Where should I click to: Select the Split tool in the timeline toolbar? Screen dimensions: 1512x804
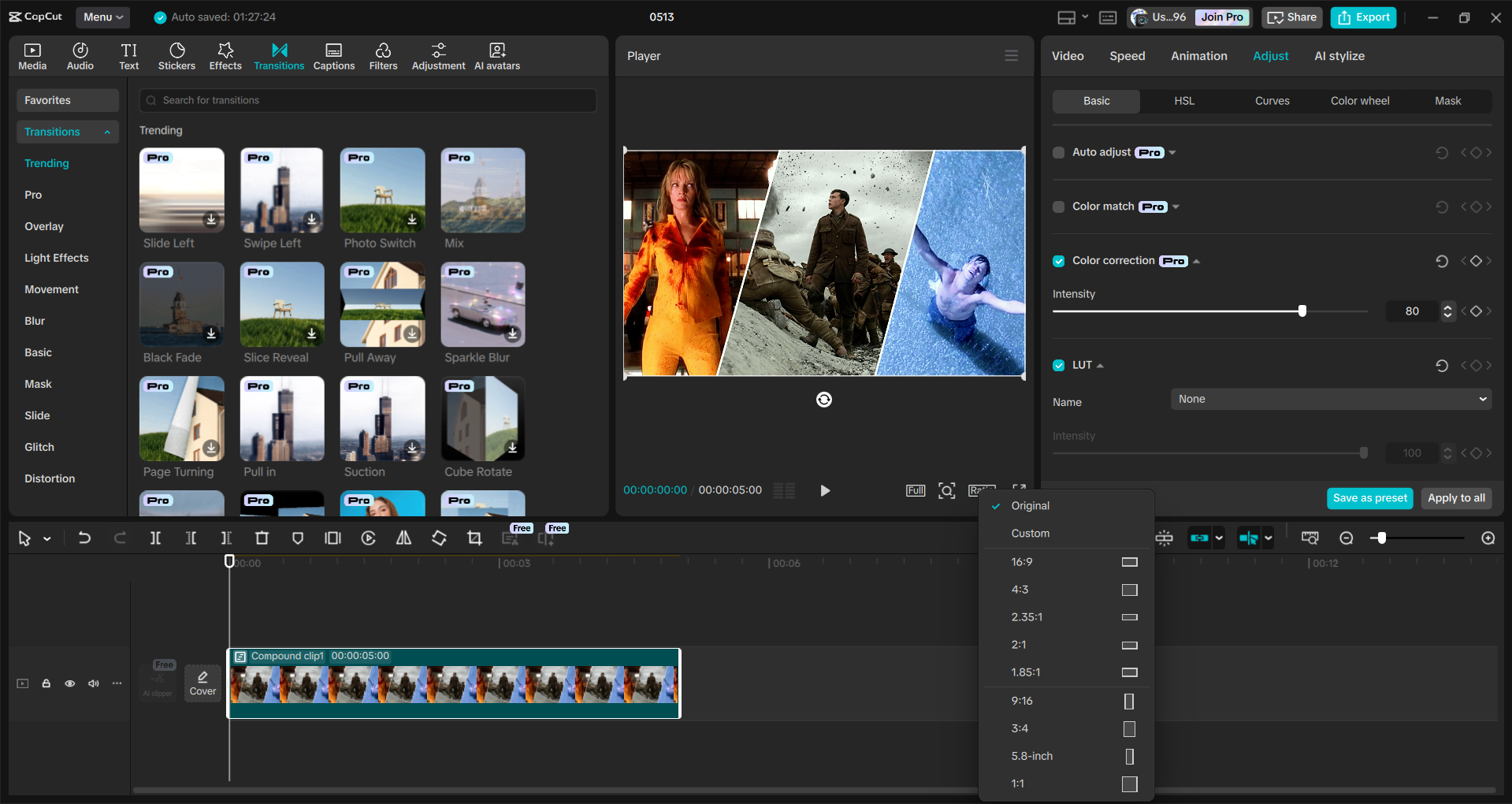[155, 538]
